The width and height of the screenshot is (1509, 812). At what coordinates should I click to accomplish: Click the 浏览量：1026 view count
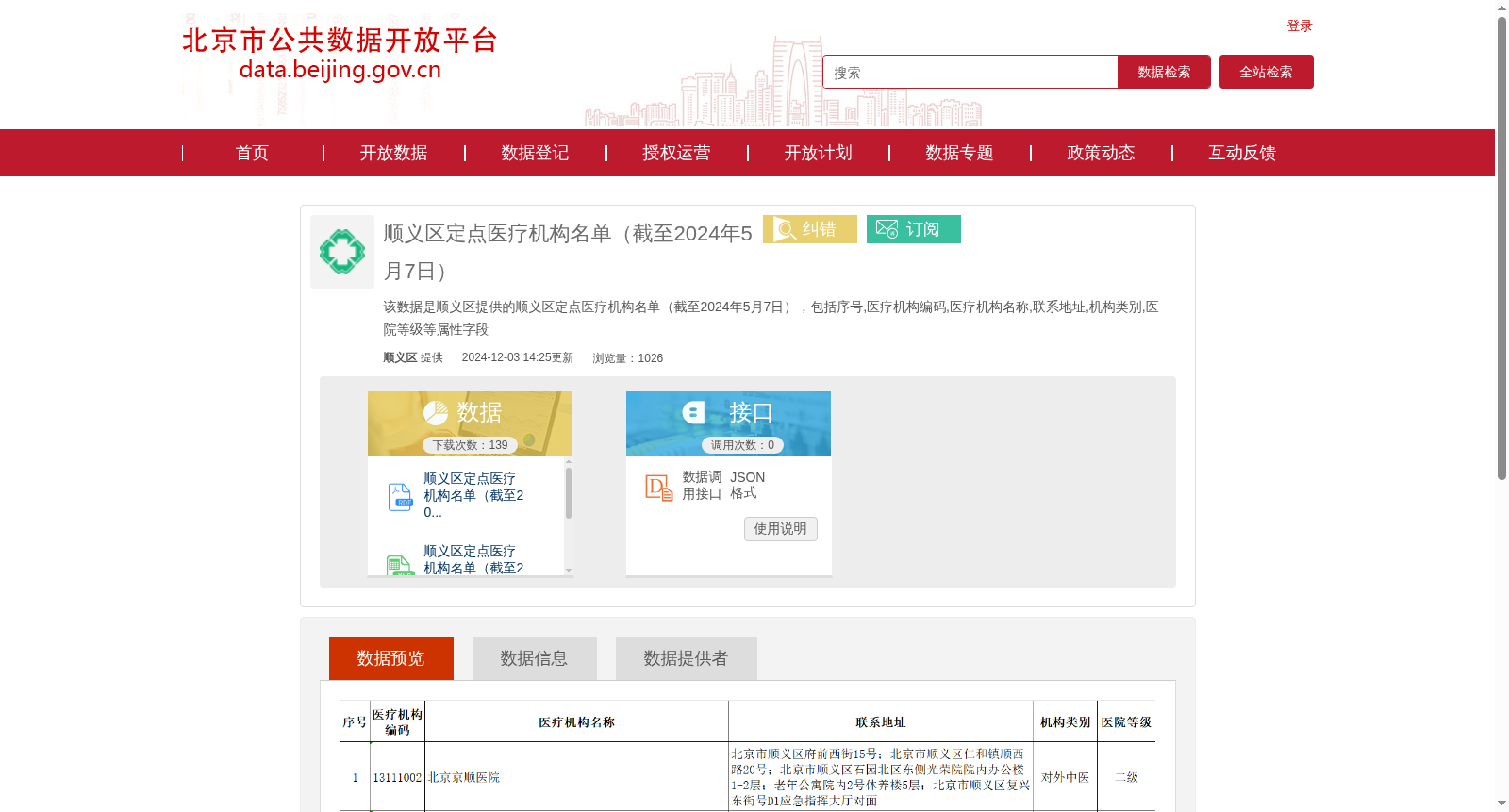(628, 358)
